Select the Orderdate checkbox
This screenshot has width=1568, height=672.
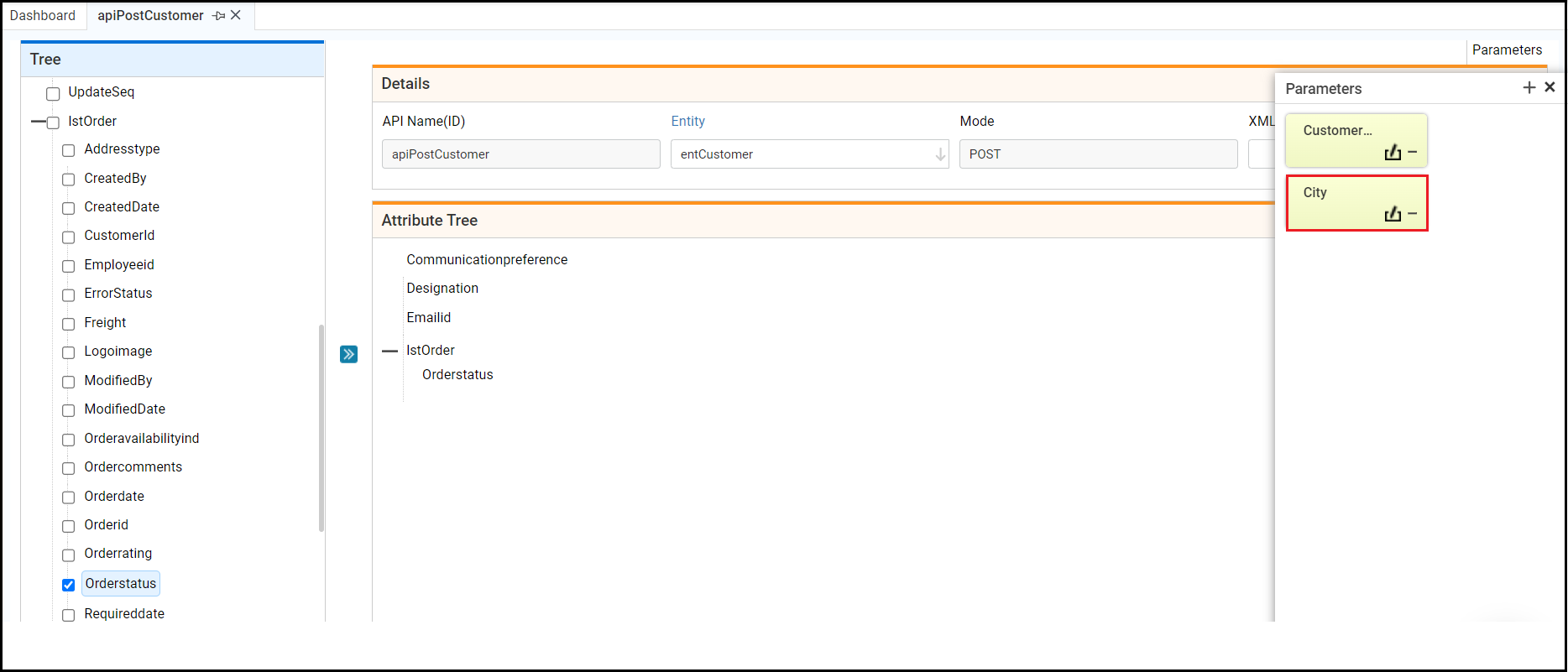[x=69, y=497]
